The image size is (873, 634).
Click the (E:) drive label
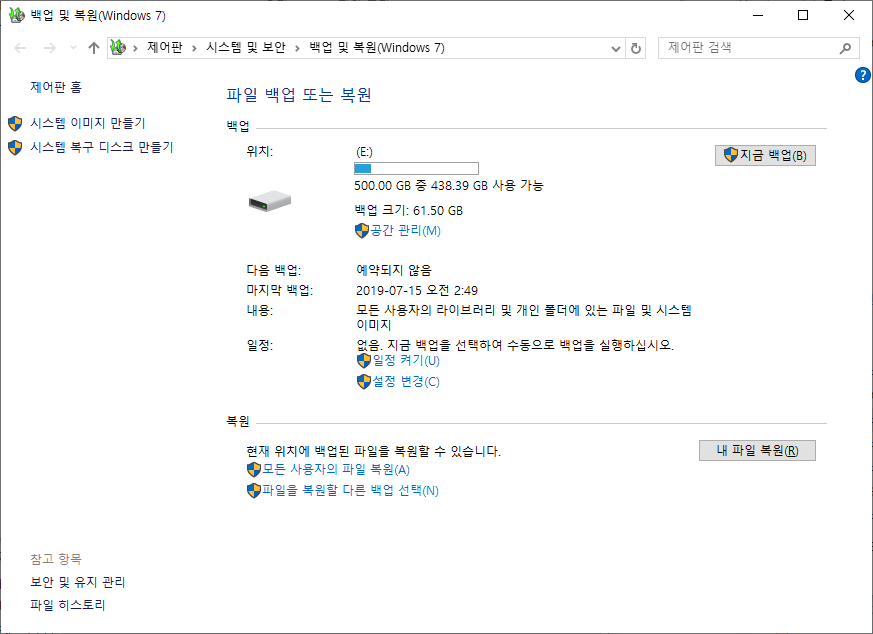(x=364, y=152)
